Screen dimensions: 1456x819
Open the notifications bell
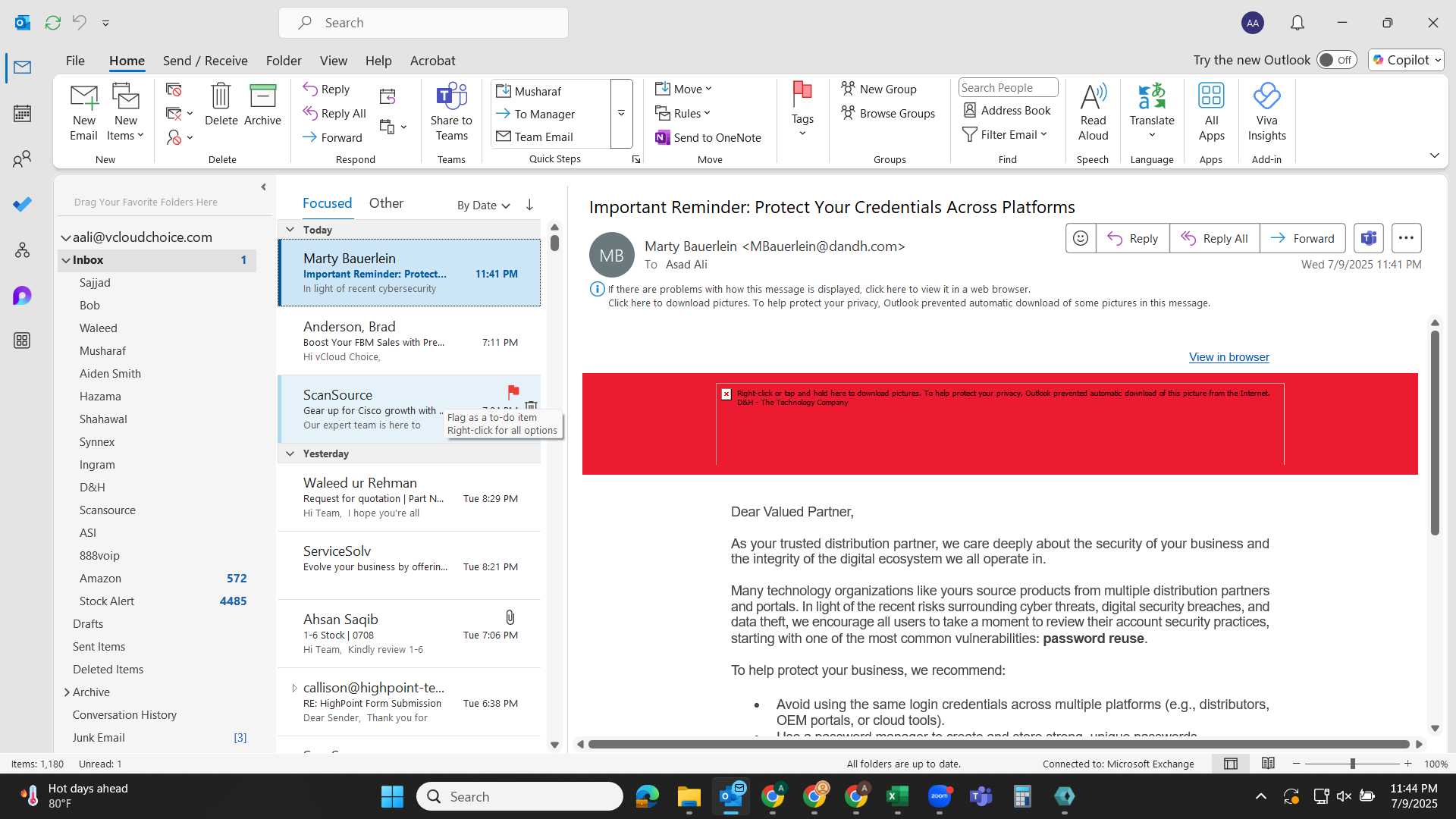click(1298, 23)
